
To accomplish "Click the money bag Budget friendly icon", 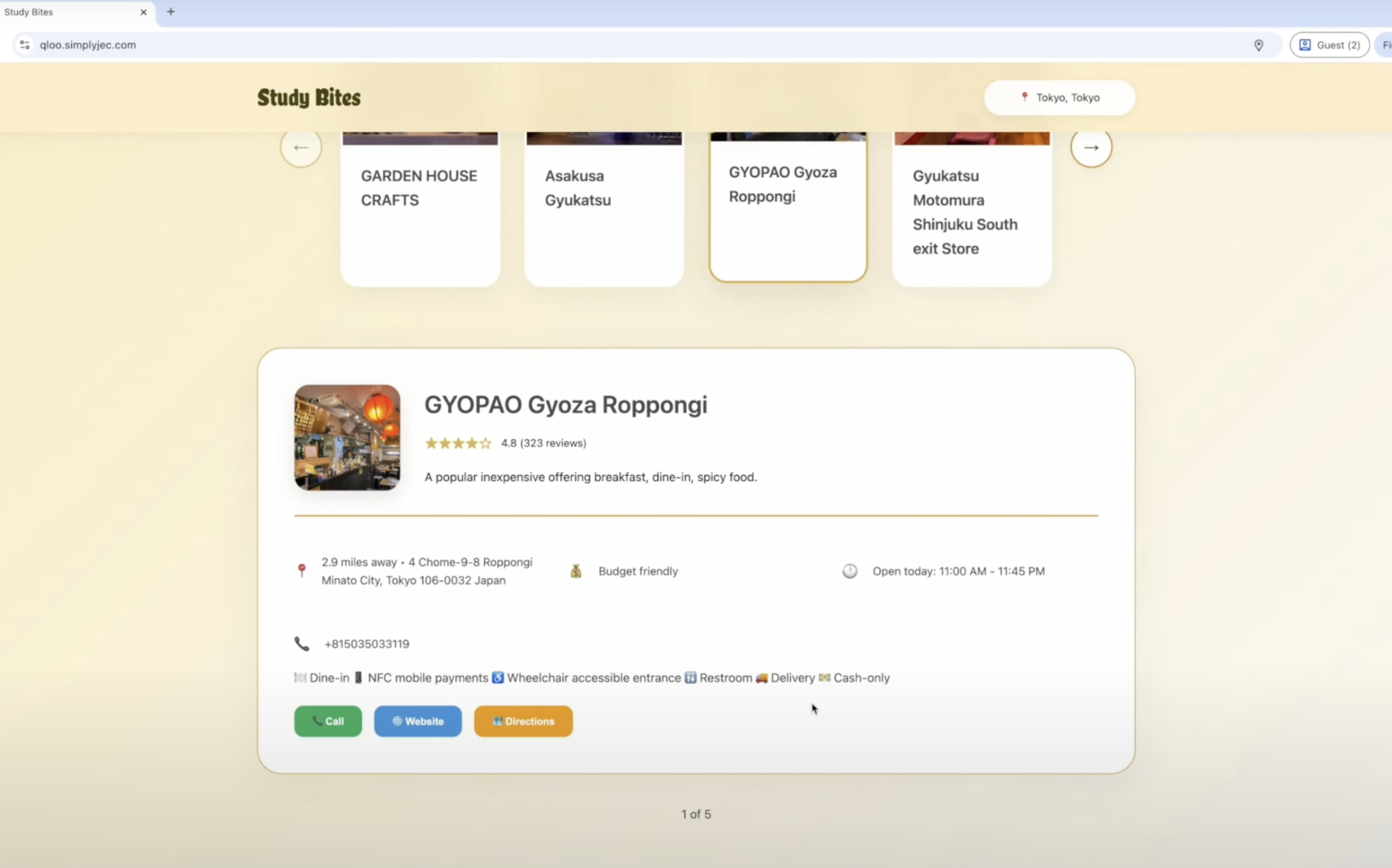I will click(576, 571).
